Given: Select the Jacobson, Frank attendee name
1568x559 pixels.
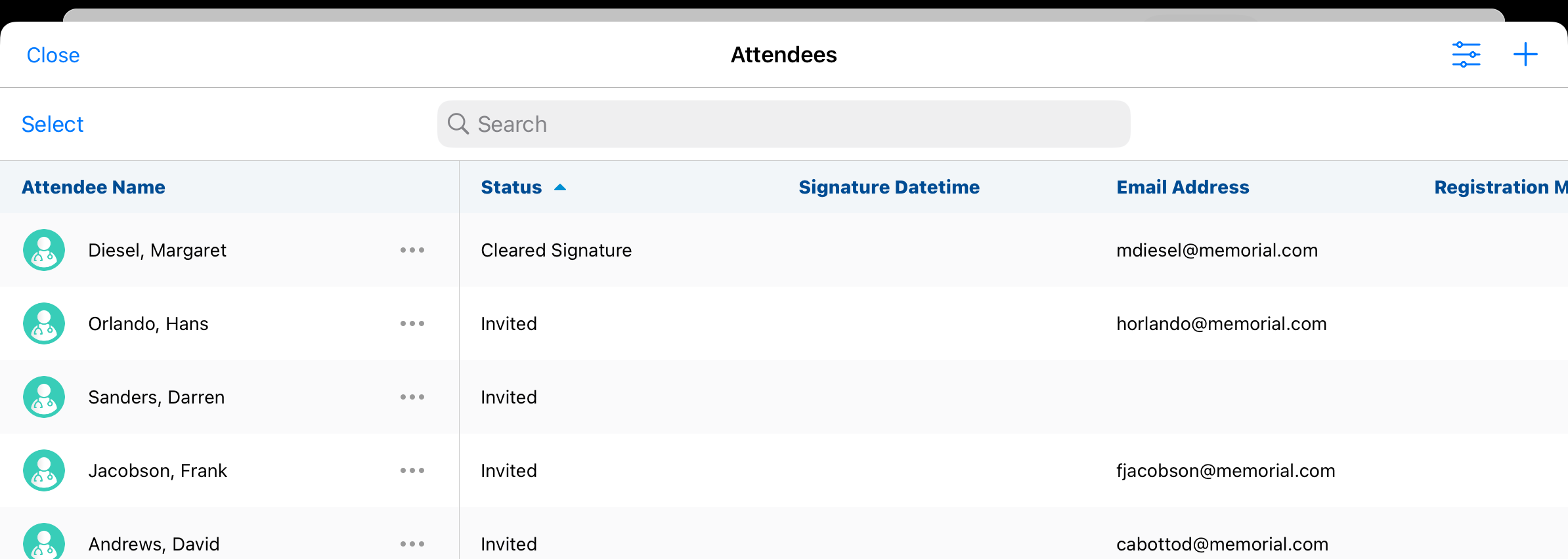Looking at the screenshot, I should 158,470.
